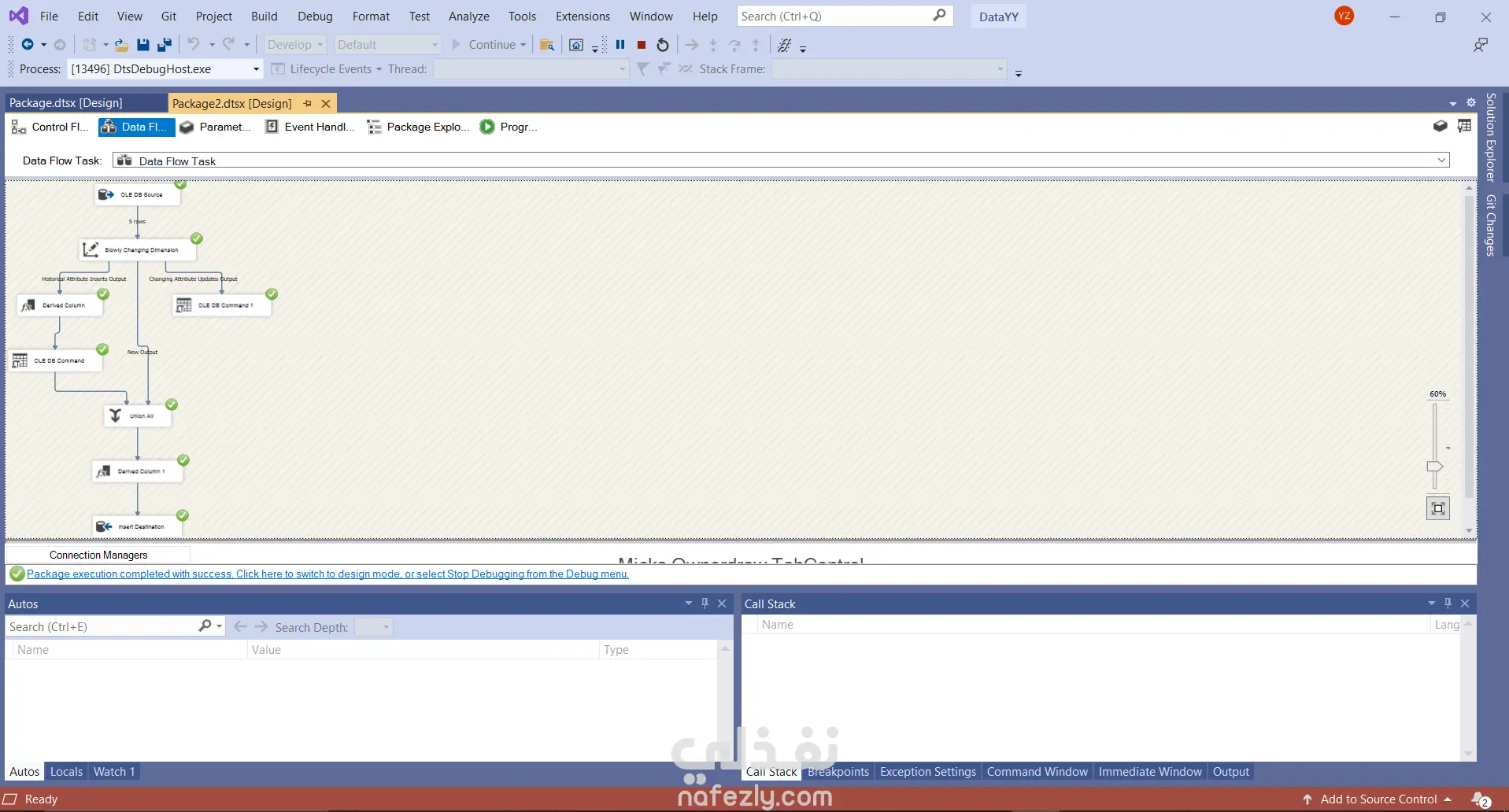Screen dimensions: 1509x812
Task: Click the package execution completed link
Action: (x=327, y=574)
